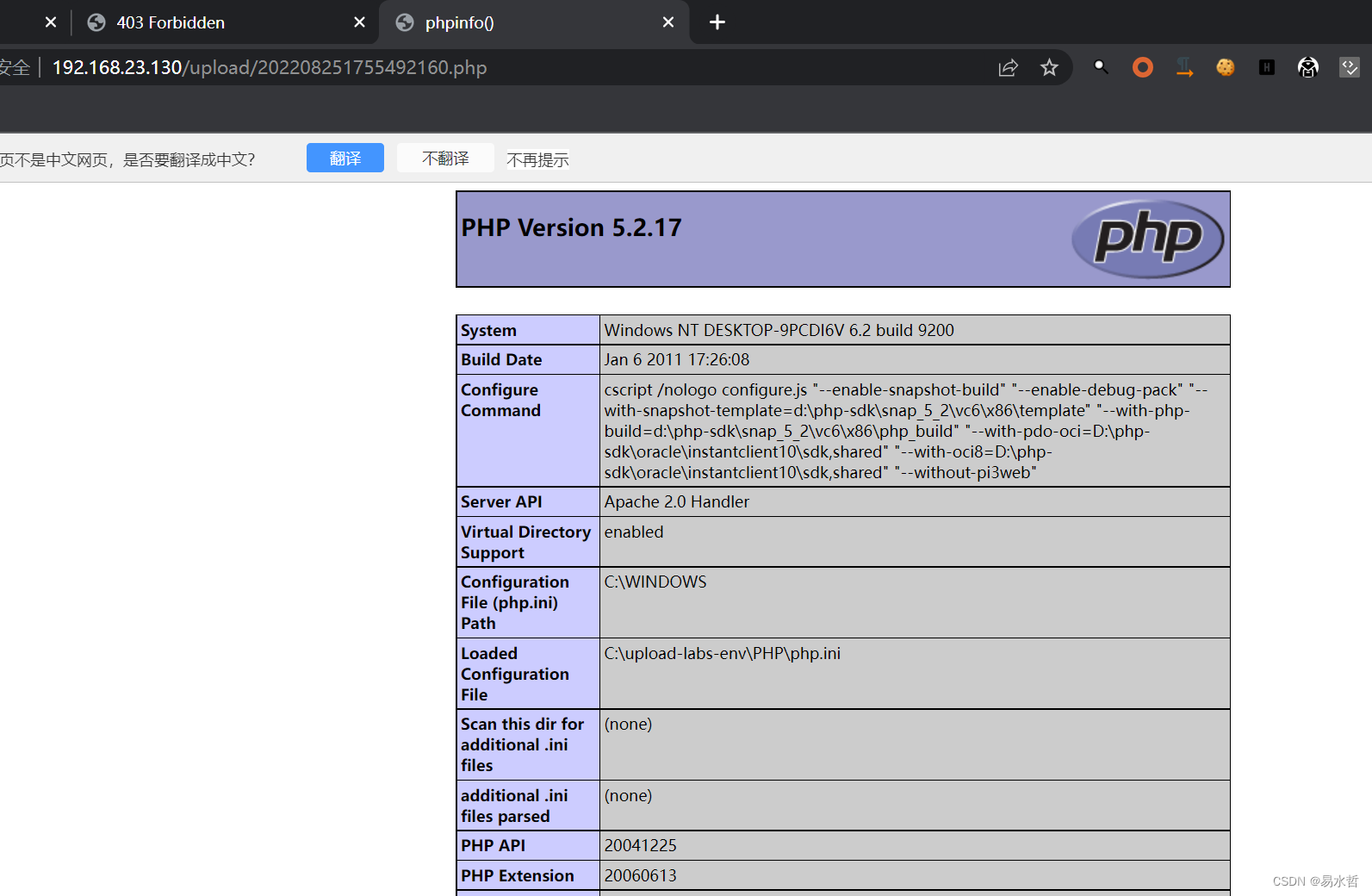Click the gray checkmark extension icon
This screenshot has width=1372, height=896.
[x=1350, y=67]
